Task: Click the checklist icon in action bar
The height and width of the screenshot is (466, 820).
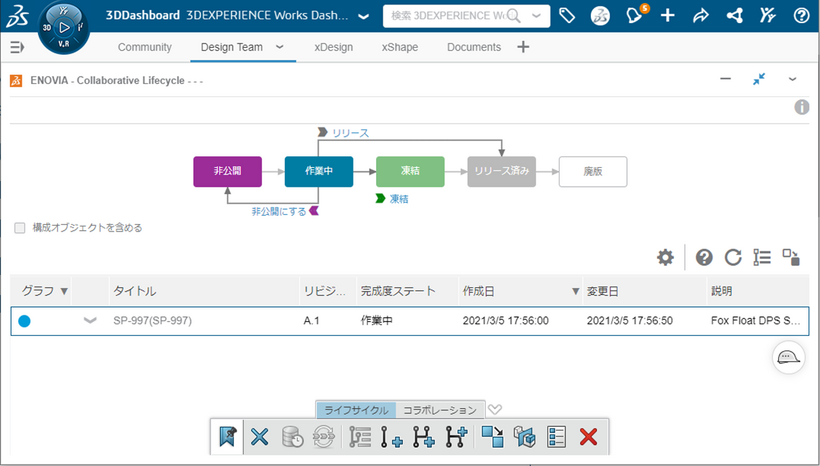Action: pyautogui.click(x=556, y=437)
